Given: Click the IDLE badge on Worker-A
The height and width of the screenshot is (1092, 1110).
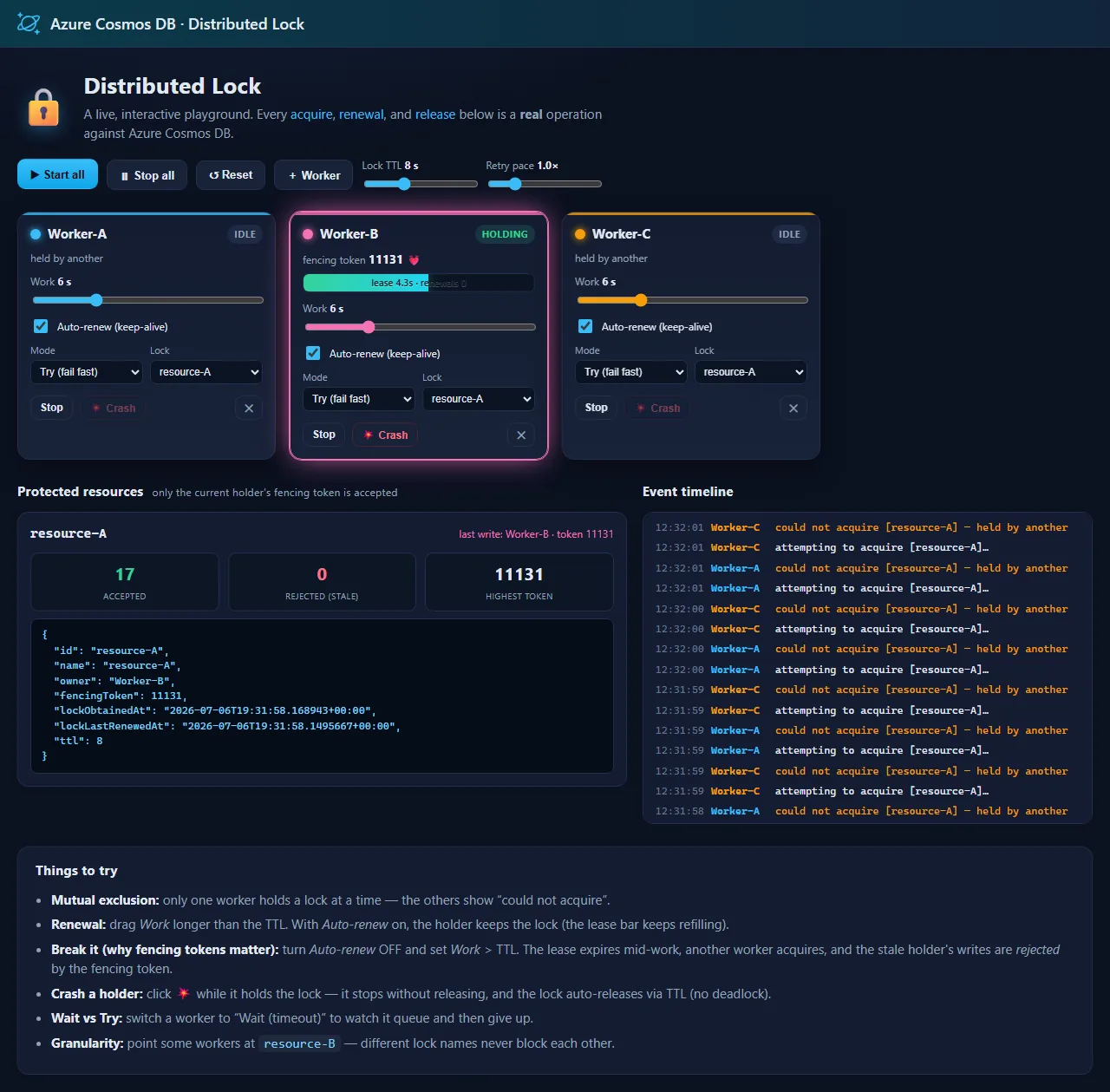Looking at the screenshot, I should point(245,234).
